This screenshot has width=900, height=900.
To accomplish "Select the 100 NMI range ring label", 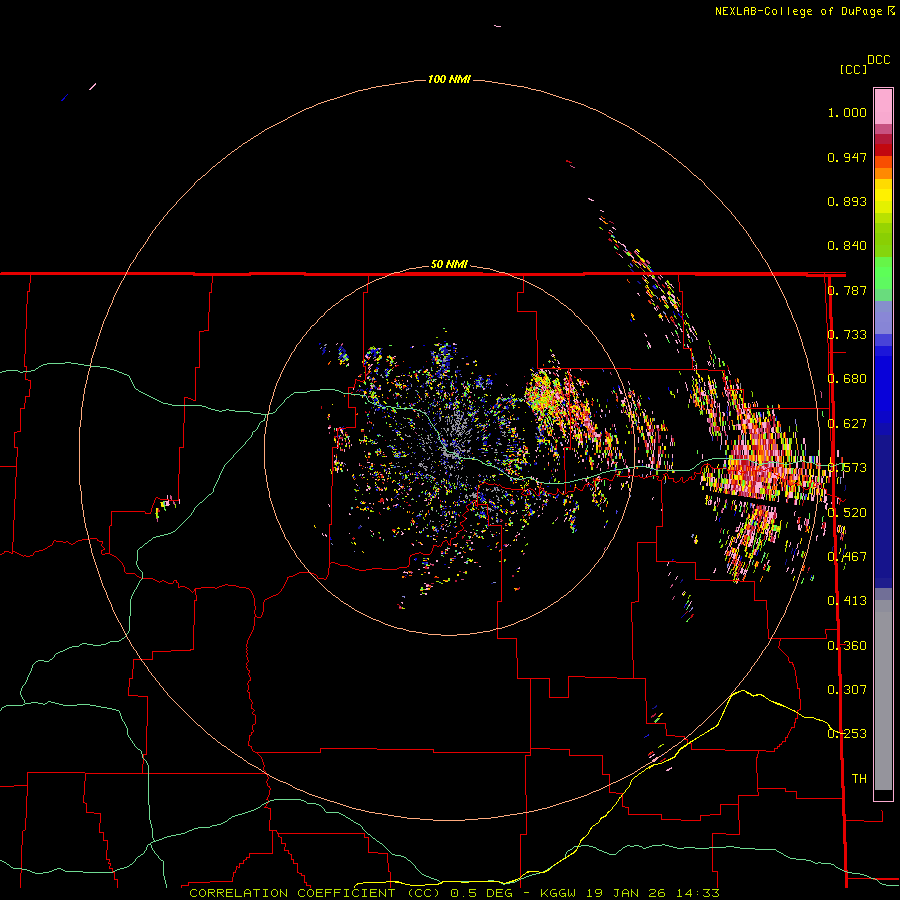I will [x=449, y=79].
